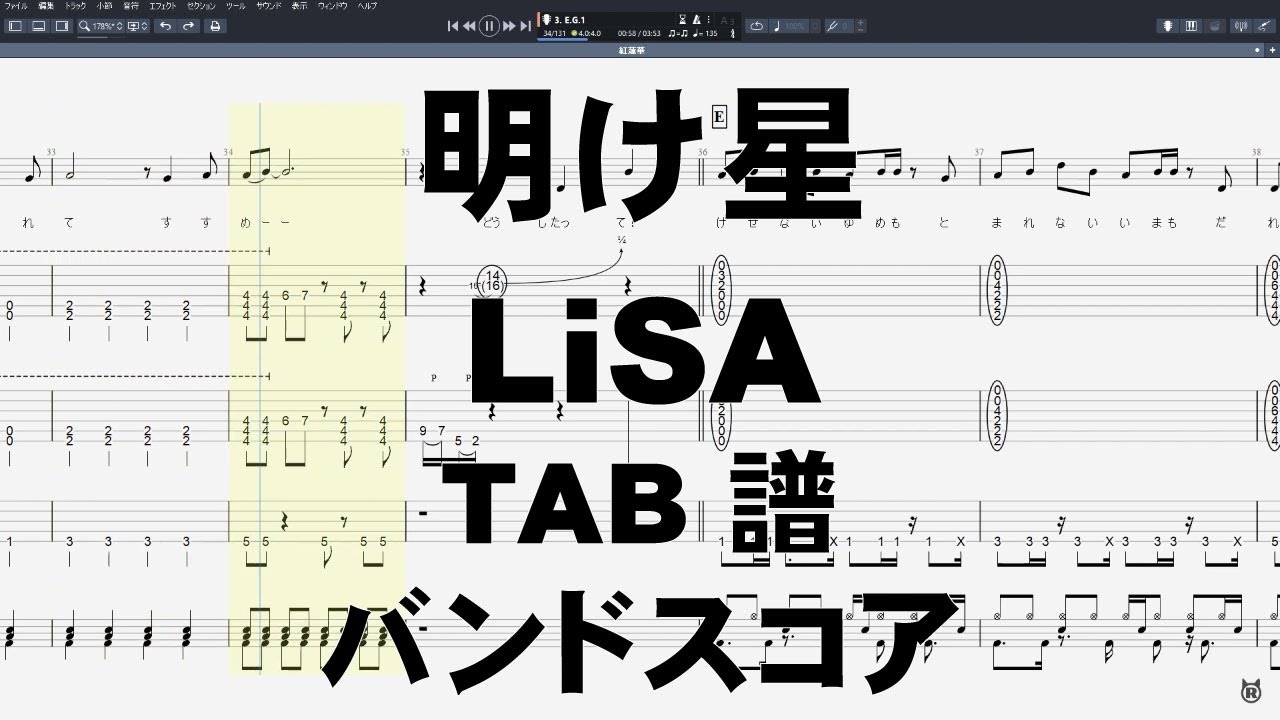Open the 小節 menu

(x=105, y=6)
